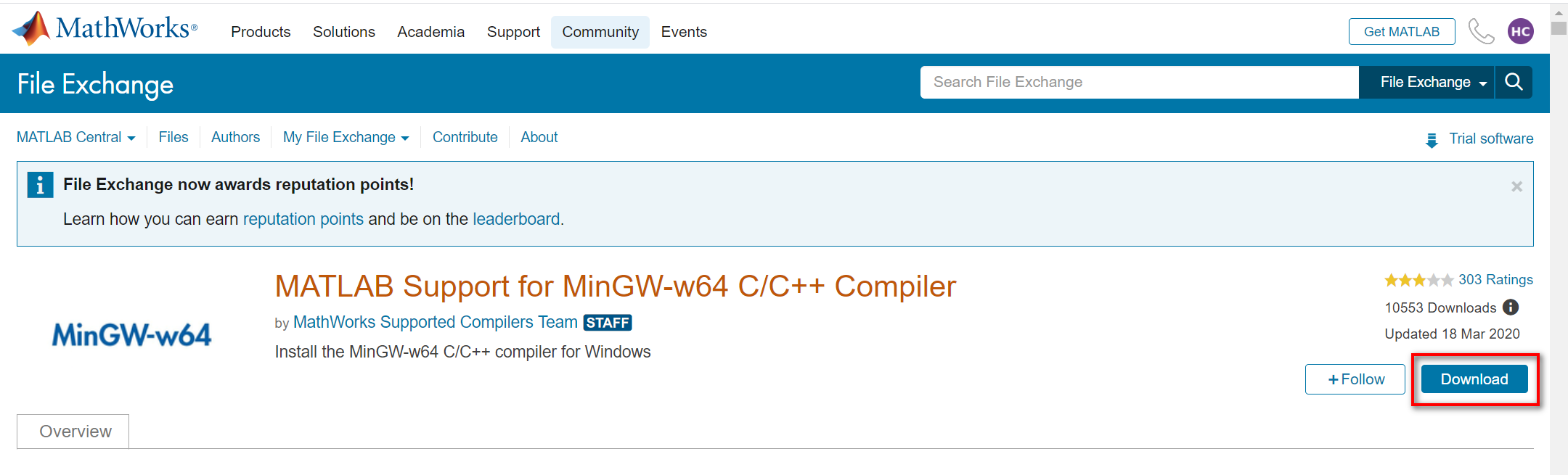Click the search magnifier icon
Image resolution: width=1568 pixels, height=475 pixels.
click(x=1514, y=82)
